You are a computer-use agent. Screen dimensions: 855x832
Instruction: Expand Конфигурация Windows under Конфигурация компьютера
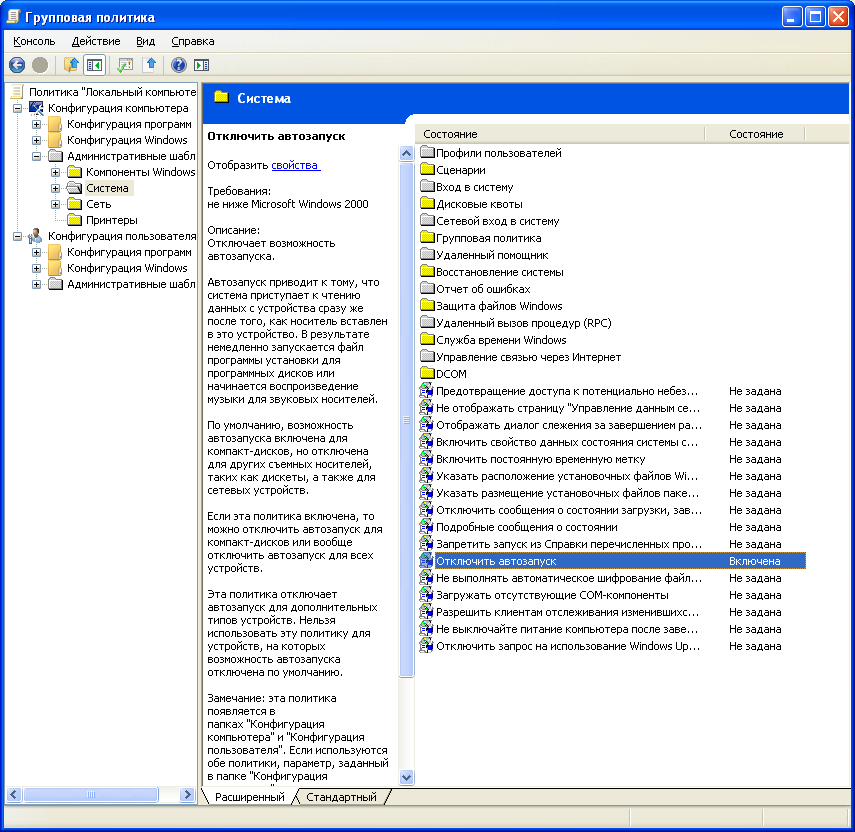[x=37, y=140]
